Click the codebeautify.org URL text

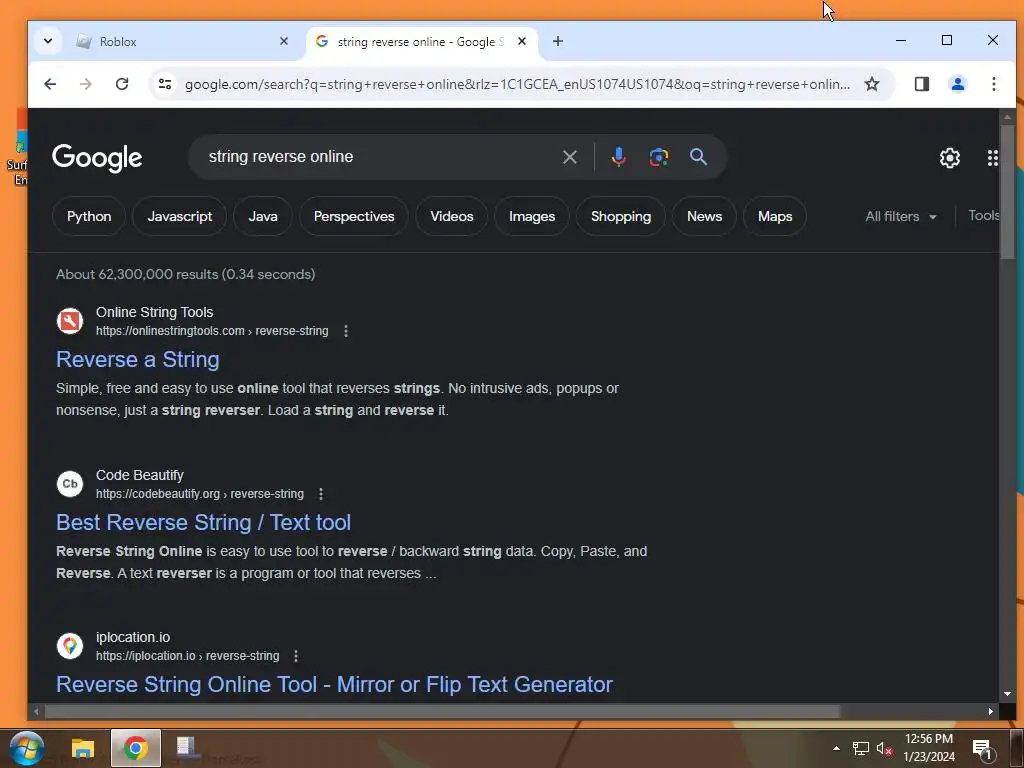point(200,494)
